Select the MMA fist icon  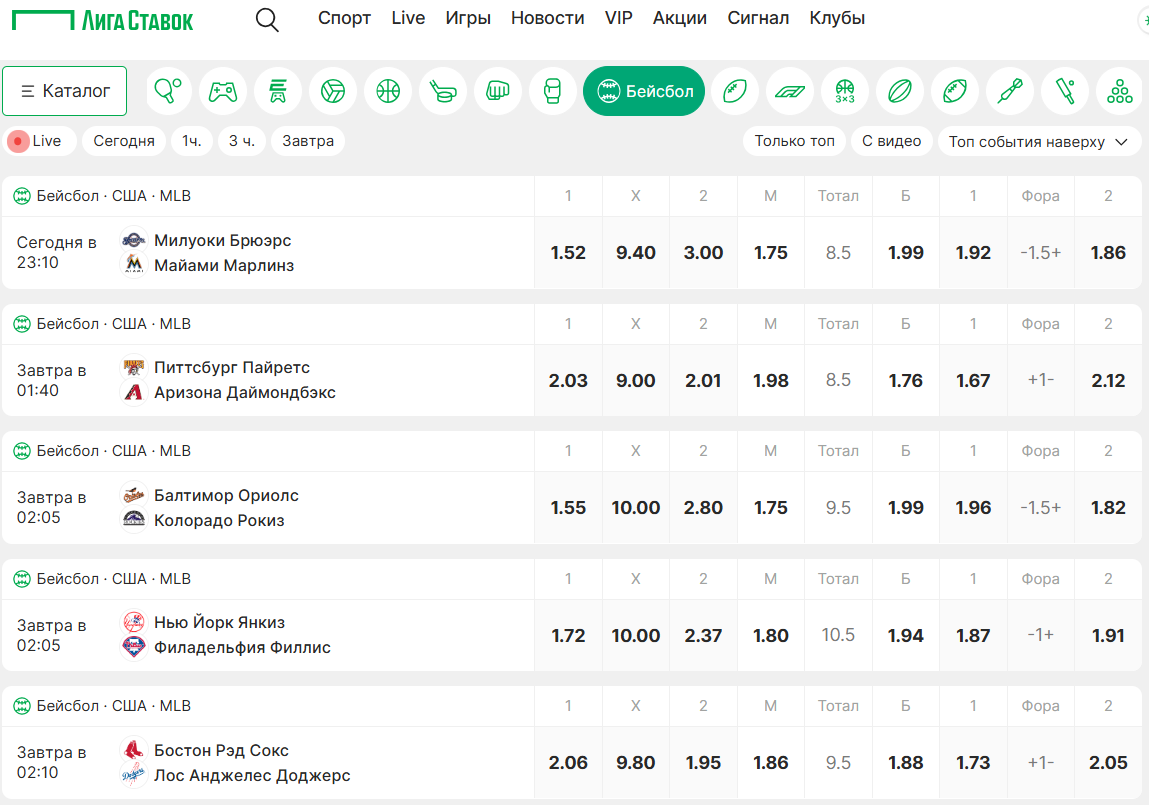(498, 91)
